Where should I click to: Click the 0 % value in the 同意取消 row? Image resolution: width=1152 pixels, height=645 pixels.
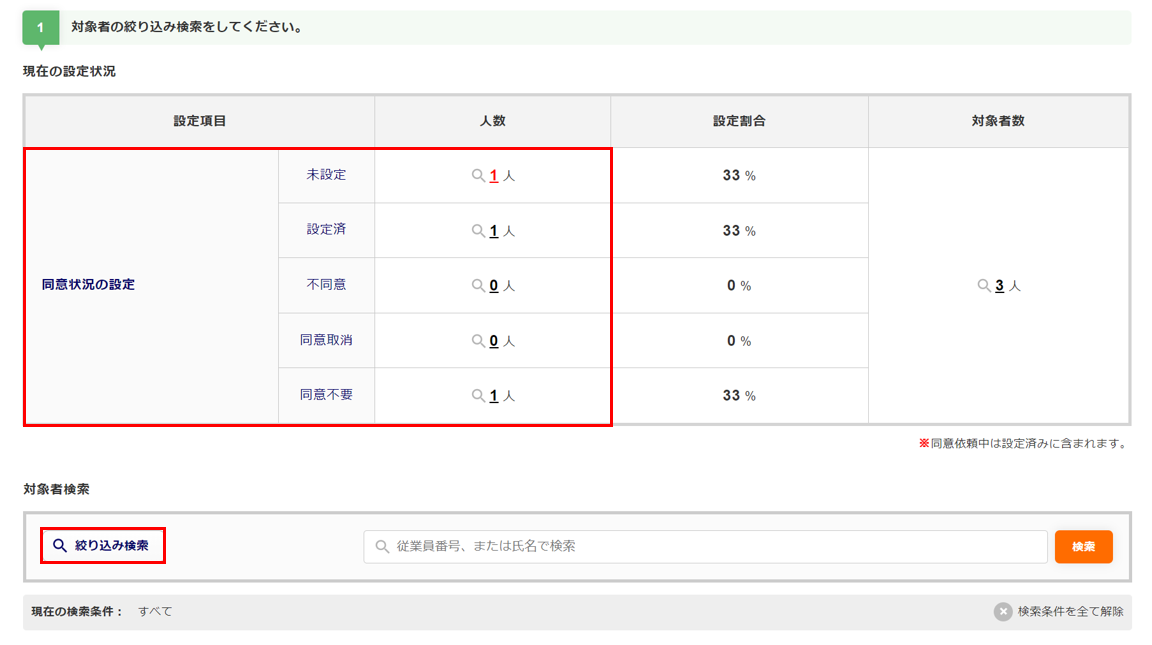[x=739, y=341]
